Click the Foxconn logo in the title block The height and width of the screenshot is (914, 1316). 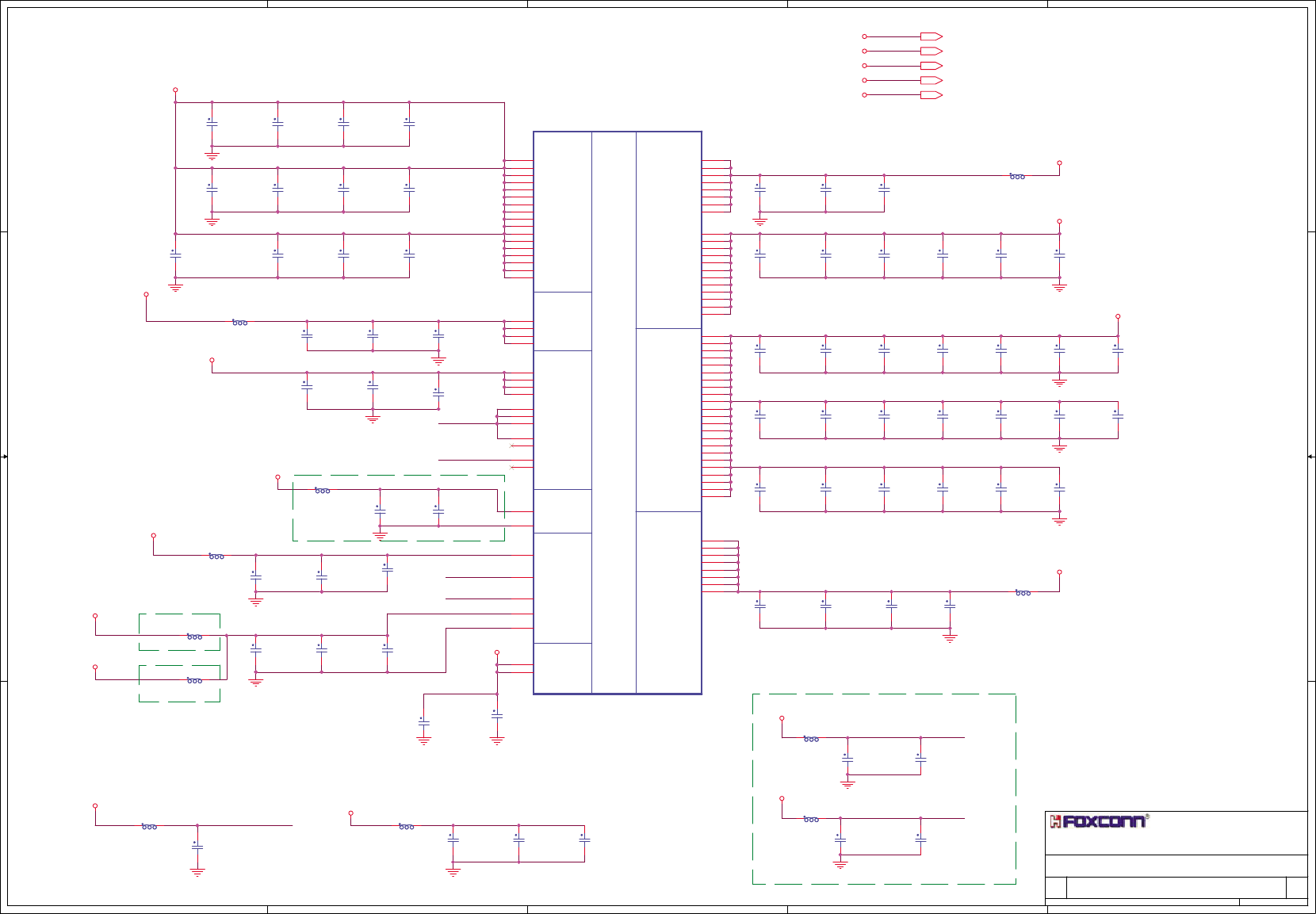1099,821
